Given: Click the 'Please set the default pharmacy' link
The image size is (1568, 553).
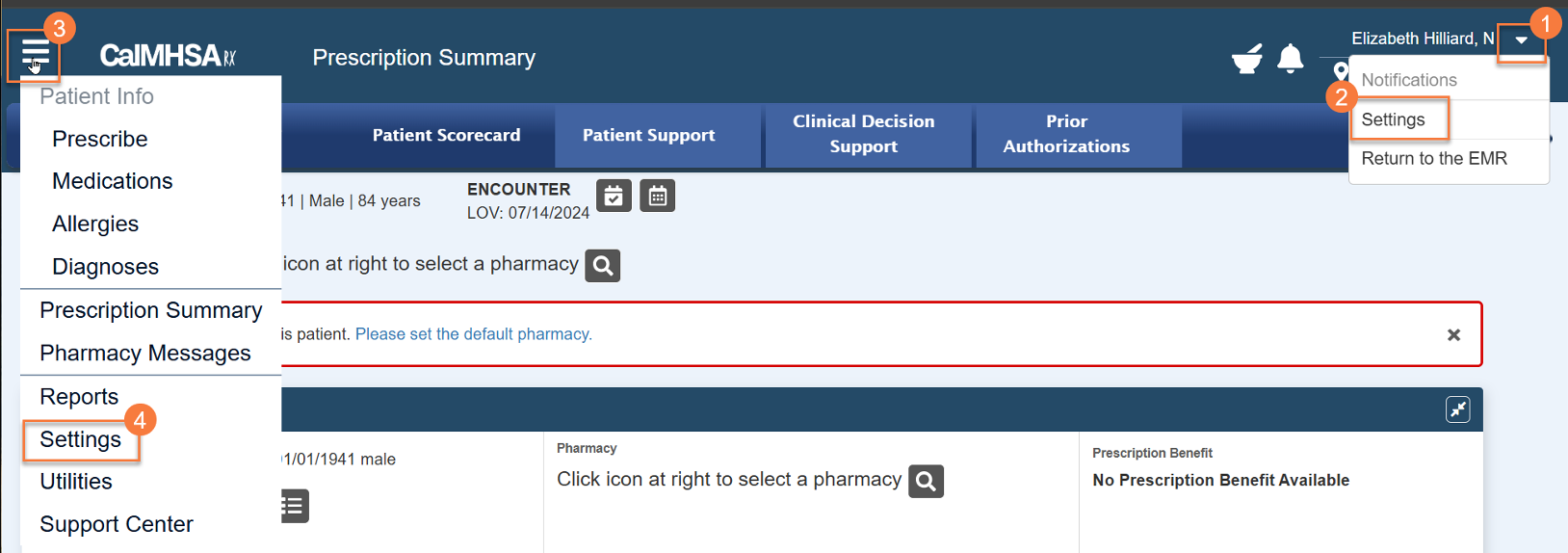Looking at the screenshot, I should tap(473, 334).
